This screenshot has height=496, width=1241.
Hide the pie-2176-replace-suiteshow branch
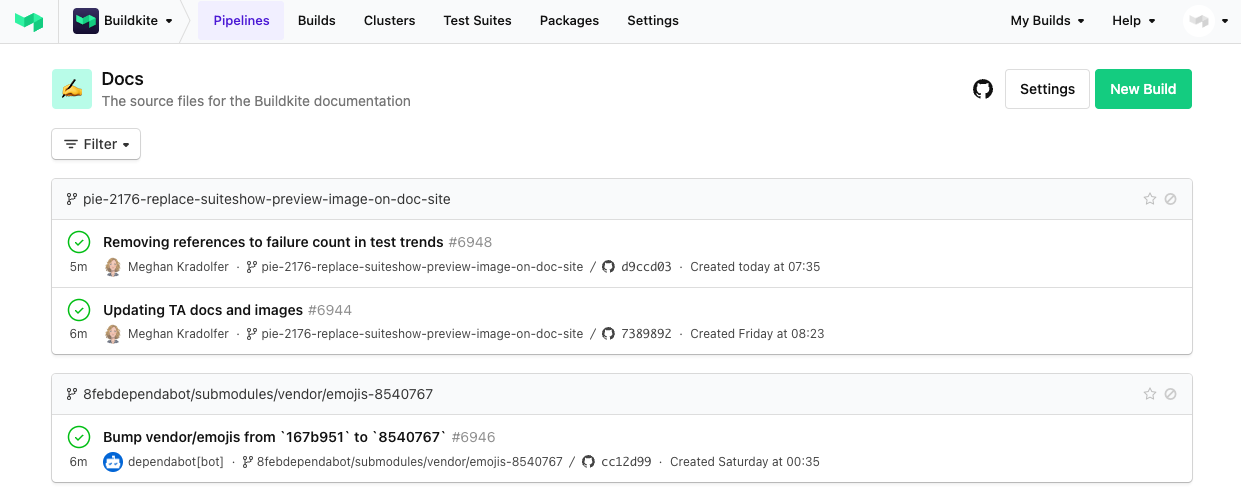1170,199
